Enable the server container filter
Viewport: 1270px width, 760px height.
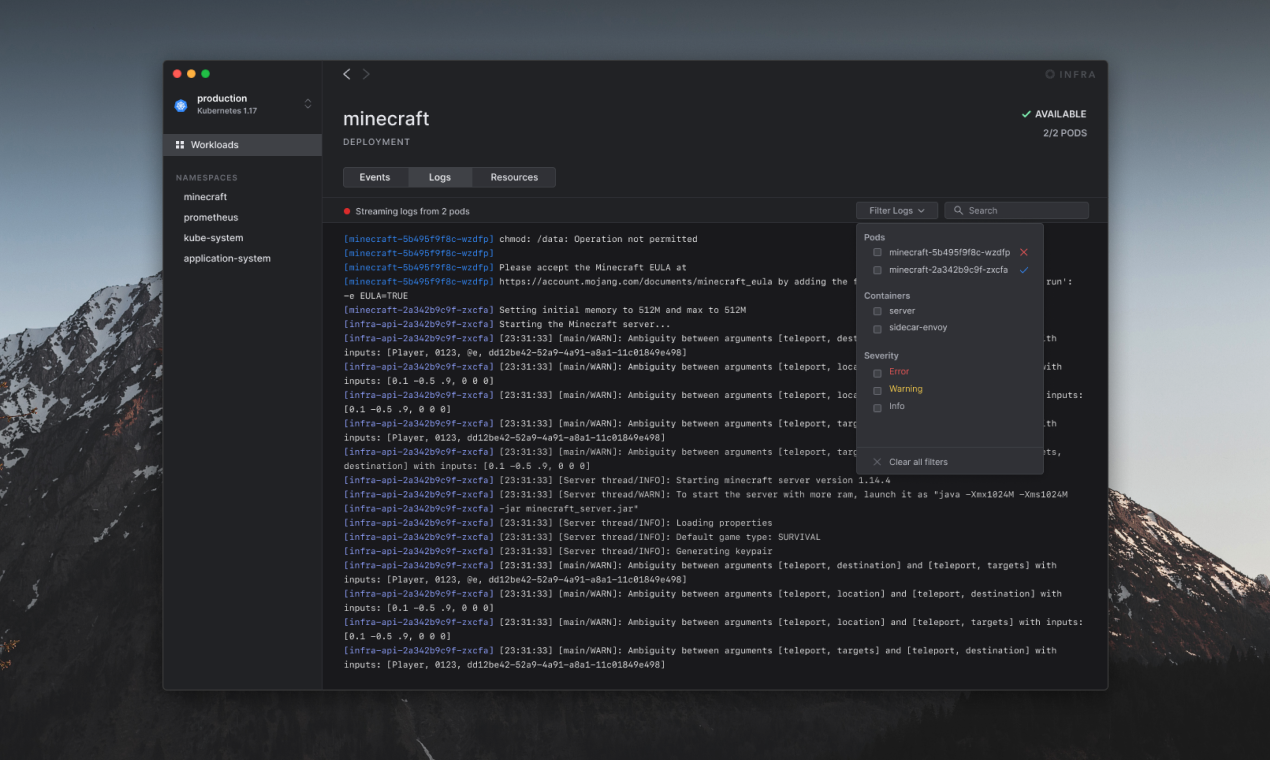pyautogui.click(x=877, y=311)
